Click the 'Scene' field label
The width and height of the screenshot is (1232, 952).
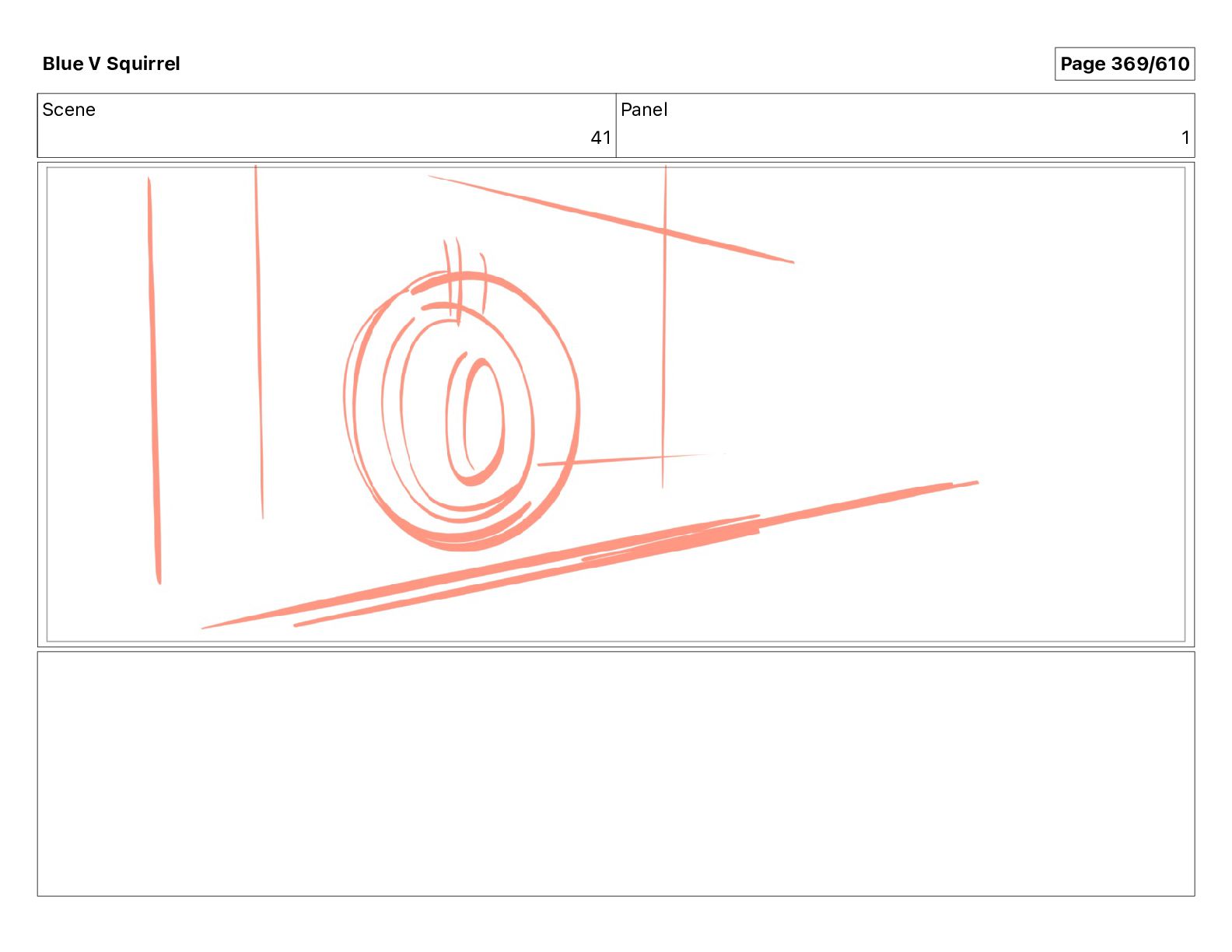point(68,110)
